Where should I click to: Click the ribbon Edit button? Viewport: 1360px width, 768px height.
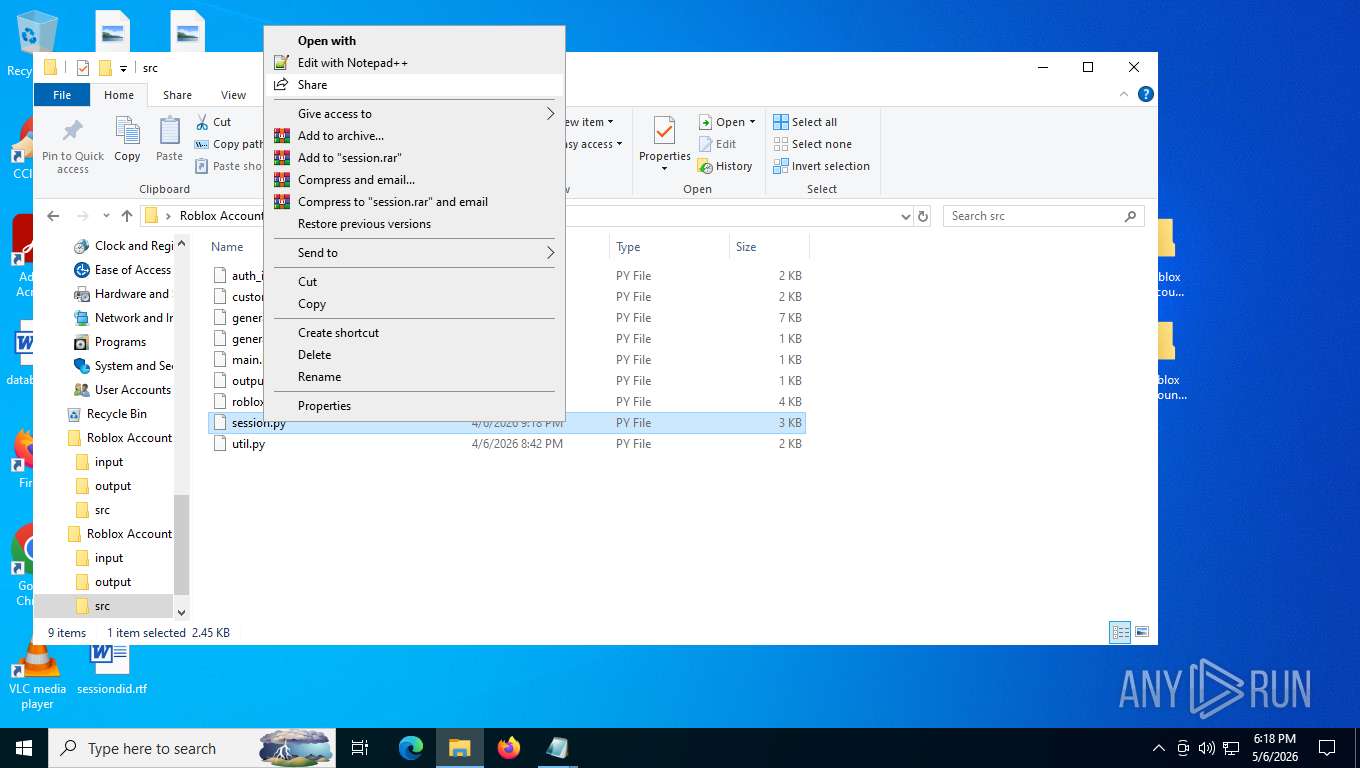717,144
